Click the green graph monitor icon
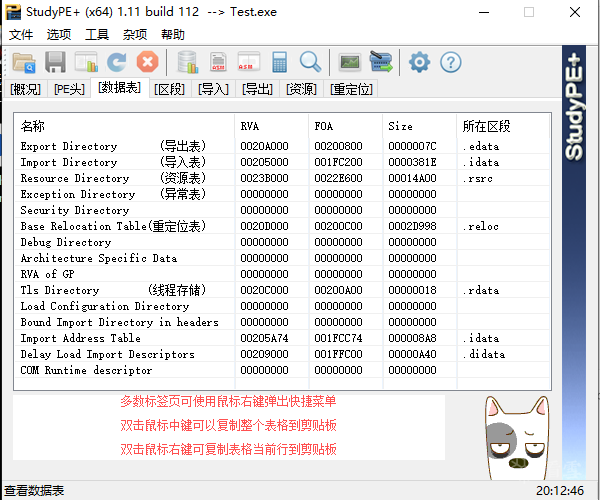 coord(350,62)
